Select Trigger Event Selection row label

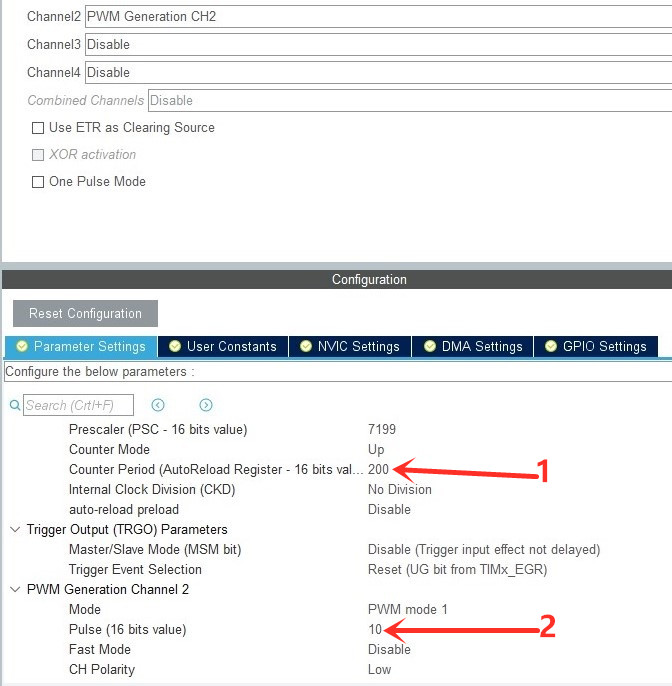pyautogui.click(x=135, y=569)
